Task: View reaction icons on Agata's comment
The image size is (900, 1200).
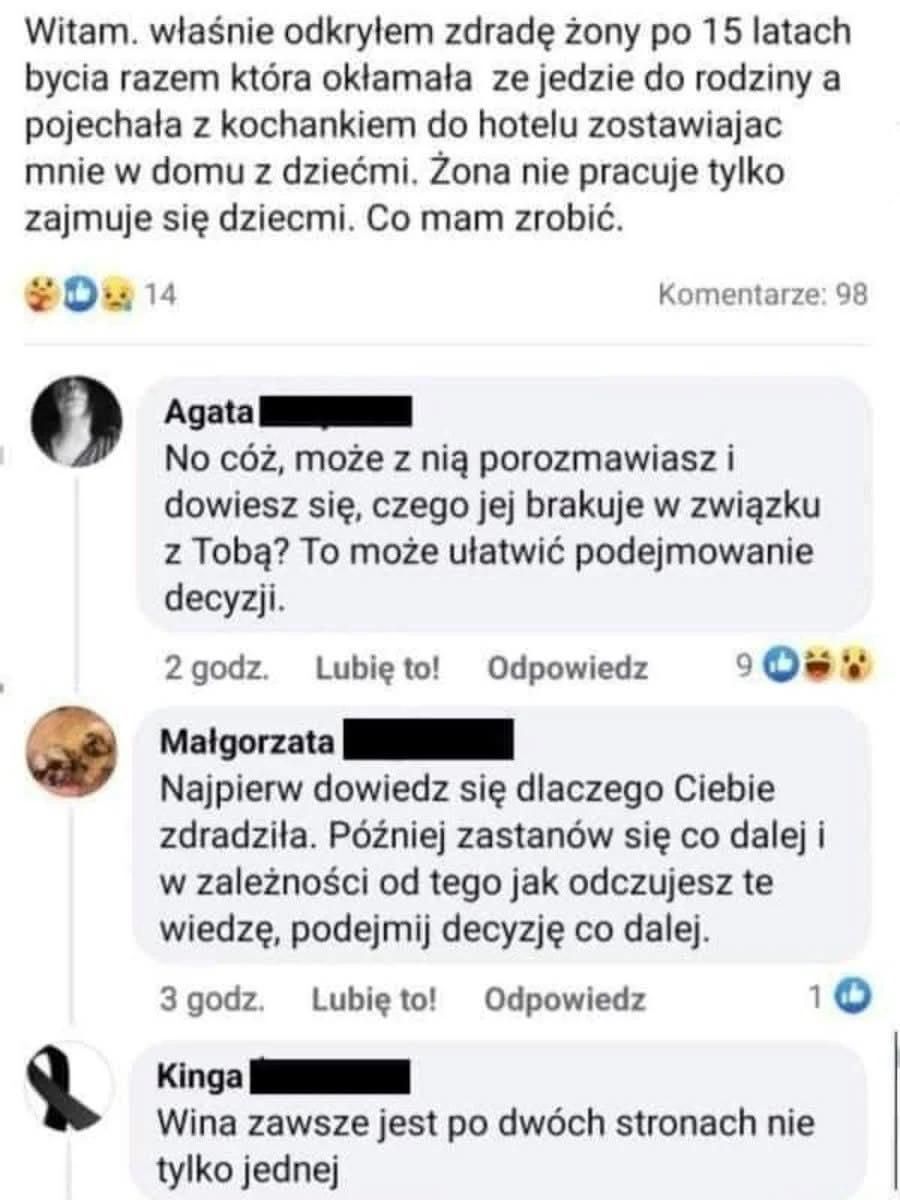Action: click(x=816, y=663)
